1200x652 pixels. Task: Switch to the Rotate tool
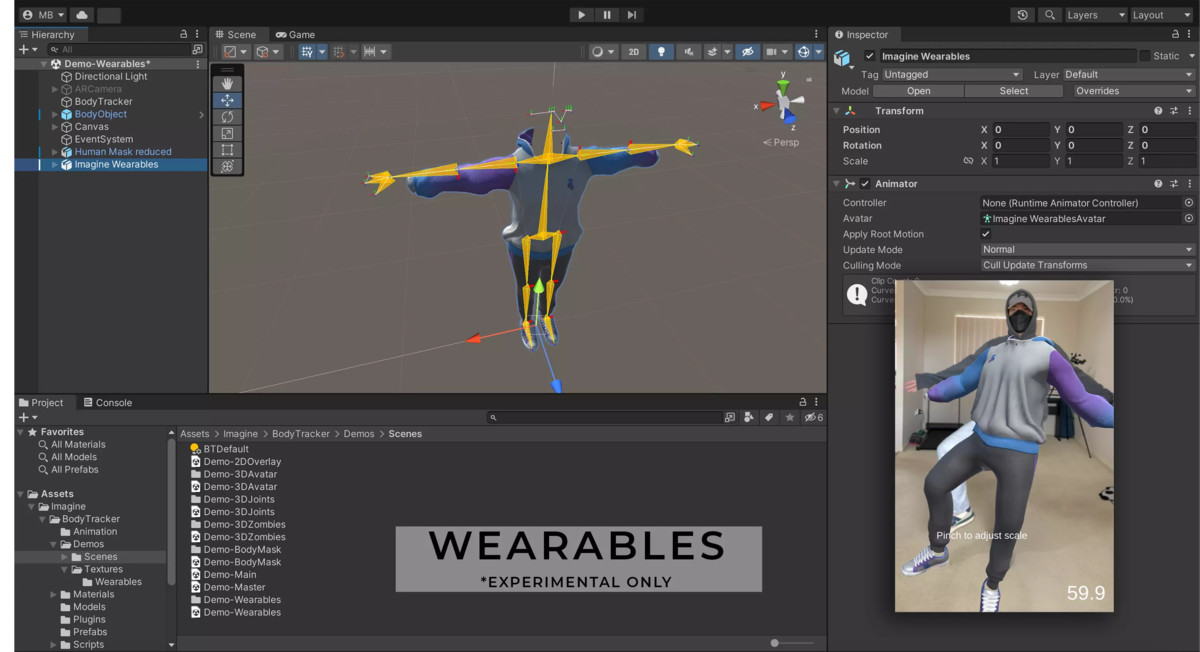[x=228, y=116]
